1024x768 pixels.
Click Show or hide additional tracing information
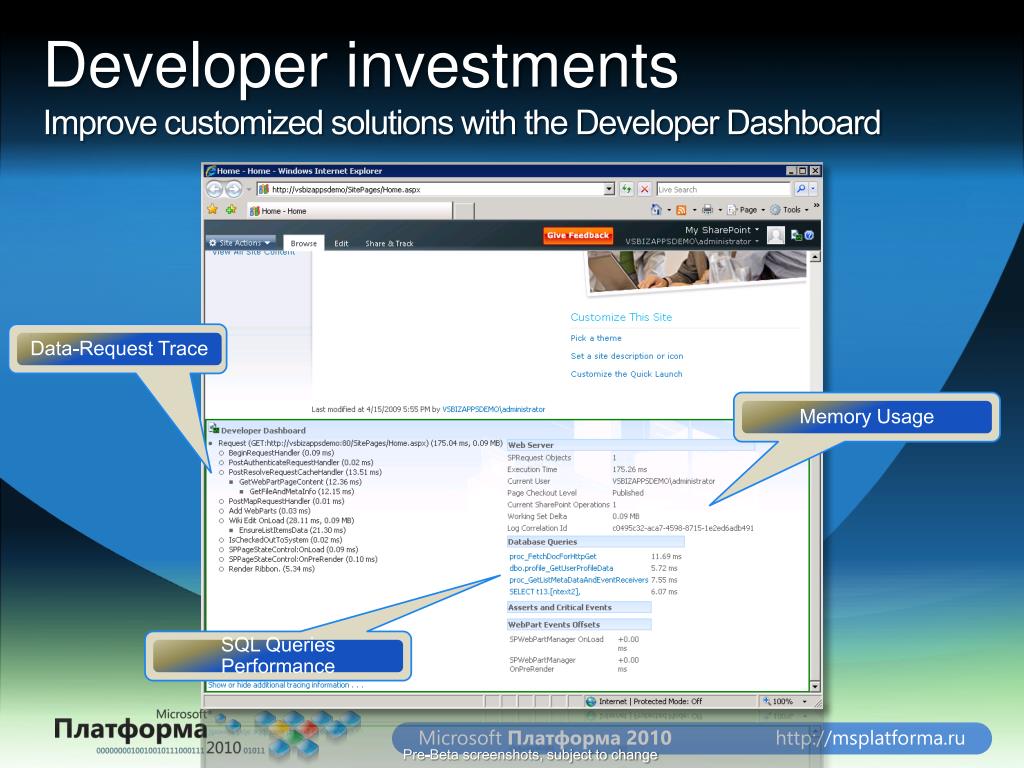click(285, 685)
